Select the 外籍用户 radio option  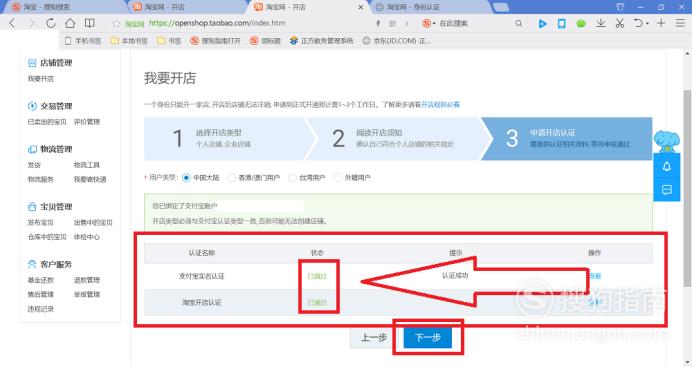[x=338, y=178]
